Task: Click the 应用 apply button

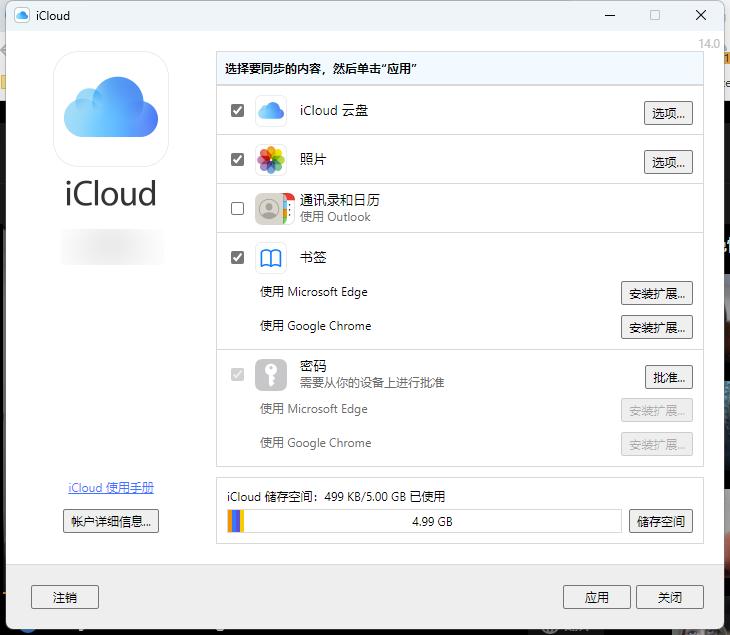Action: [596, 597]
